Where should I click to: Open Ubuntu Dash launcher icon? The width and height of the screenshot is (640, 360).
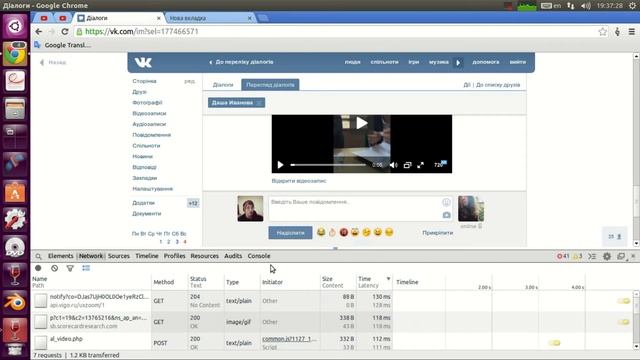coord(15,26)
